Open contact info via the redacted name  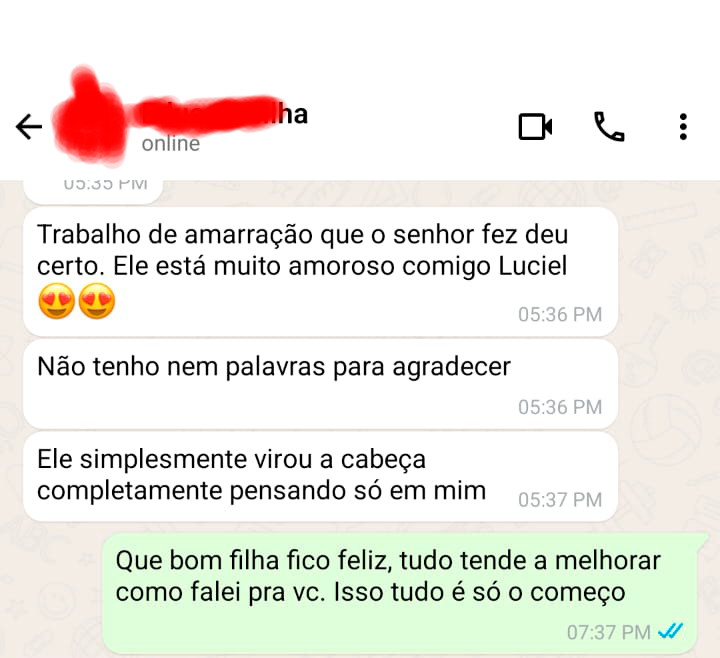(220, 115)
